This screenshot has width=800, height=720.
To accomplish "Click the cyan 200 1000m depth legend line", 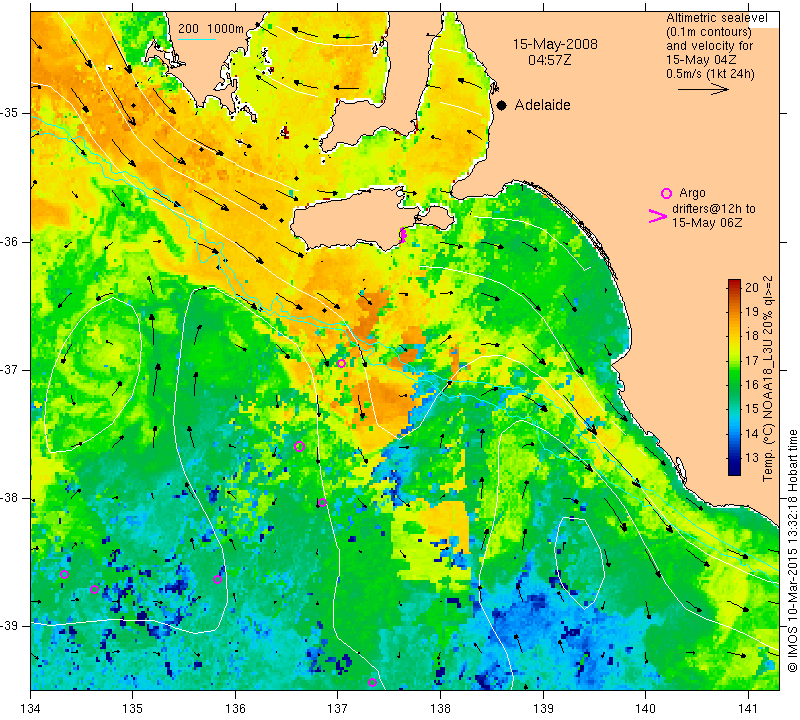I will 197,39.
